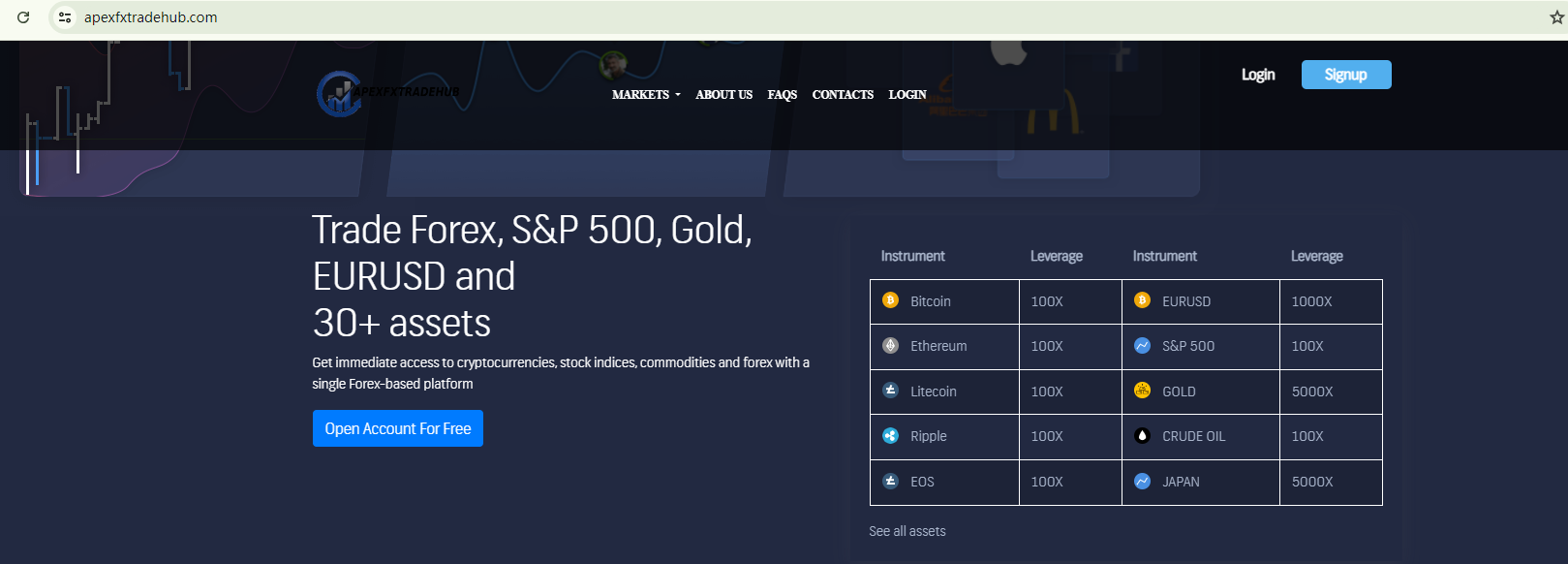Click the JAPAN index icon
The height and width of the screenshot is (564, 1568).
pos(1143,481)
